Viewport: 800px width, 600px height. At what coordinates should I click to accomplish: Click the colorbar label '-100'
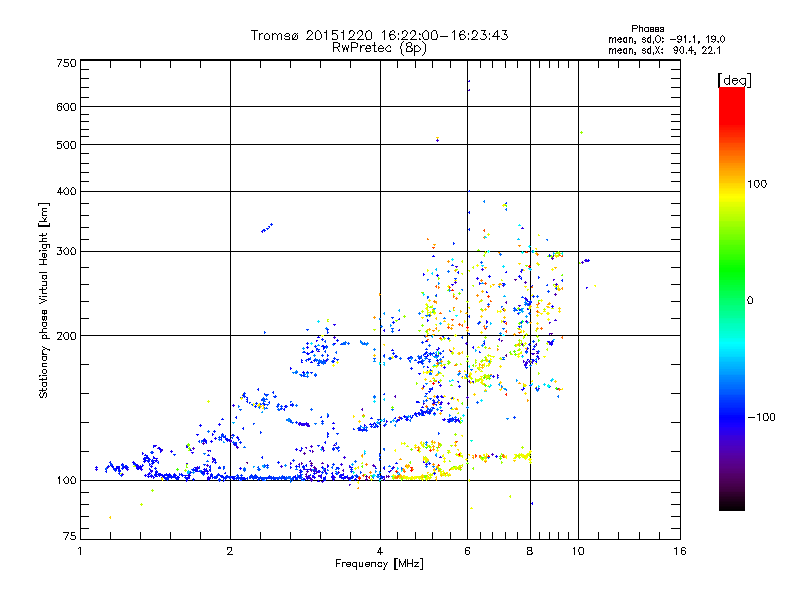pyautogui.click(x=761, y=417)
